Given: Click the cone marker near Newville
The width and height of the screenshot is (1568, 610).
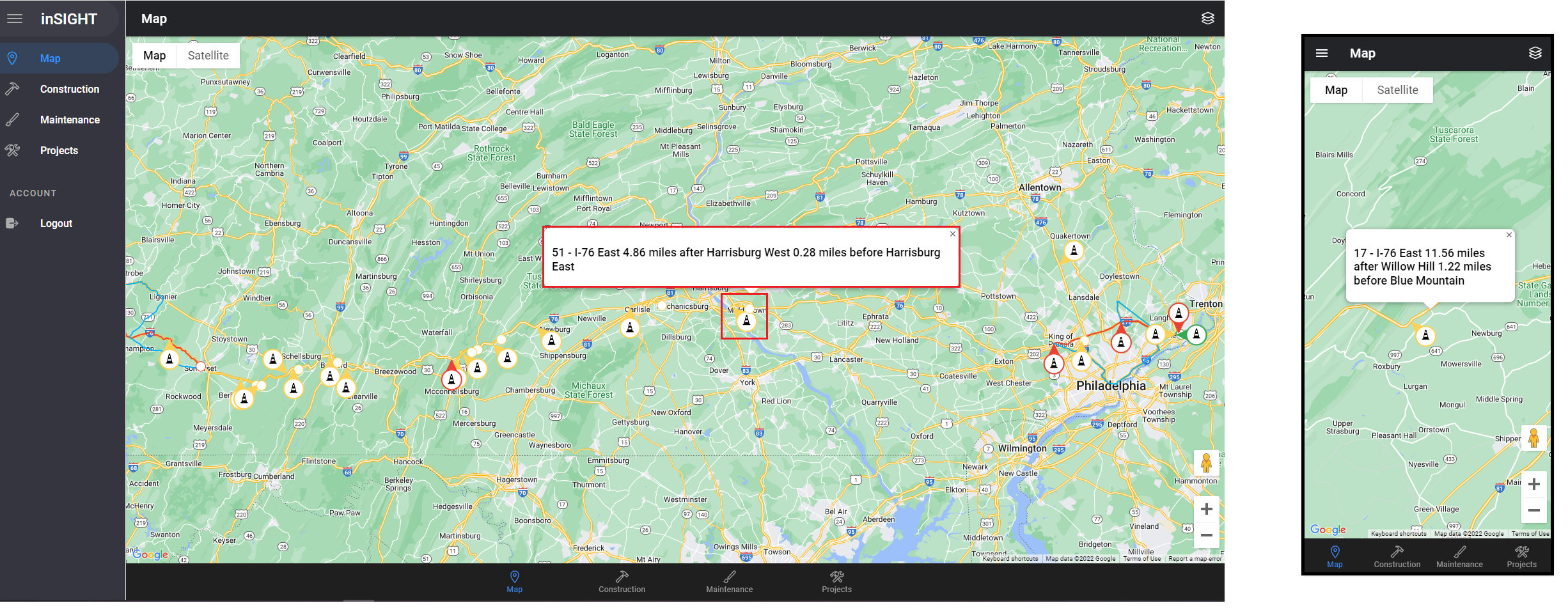Looking at the screenshot, I should pyautogui.click(x=551, y=341).
